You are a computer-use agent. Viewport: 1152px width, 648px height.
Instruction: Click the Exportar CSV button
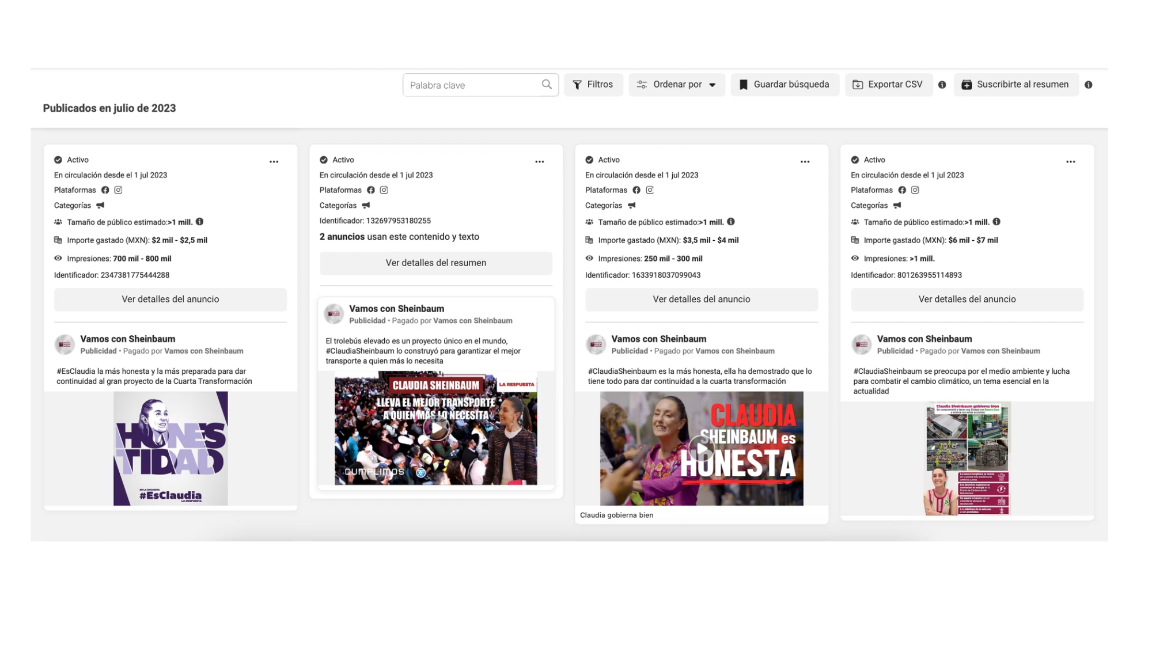point(890,85)
